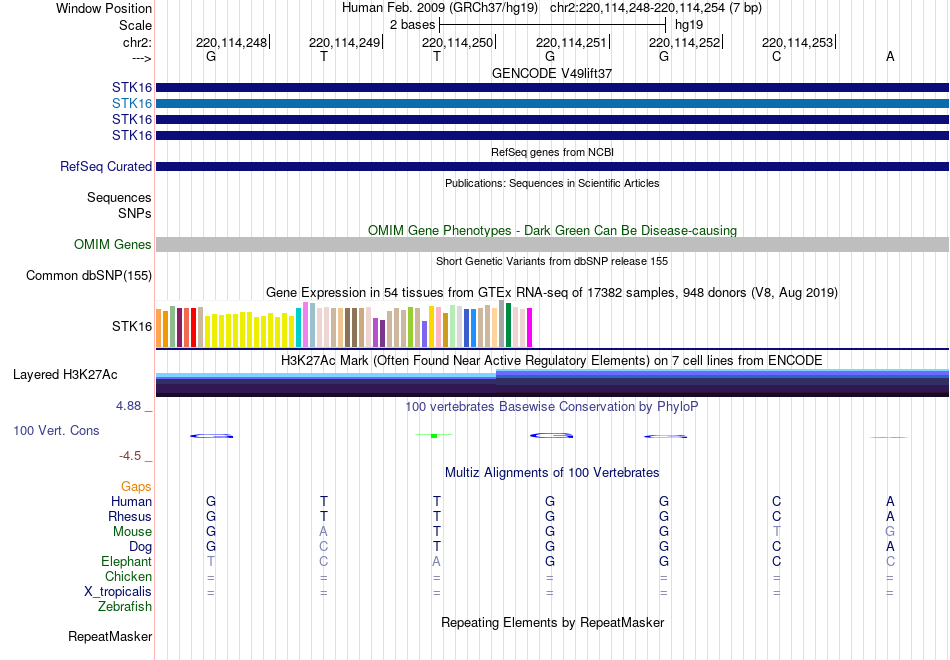Click the GENCODE V49lift37 track title
Viewport: 950px width, 660px height.
[x=552, y=73]
